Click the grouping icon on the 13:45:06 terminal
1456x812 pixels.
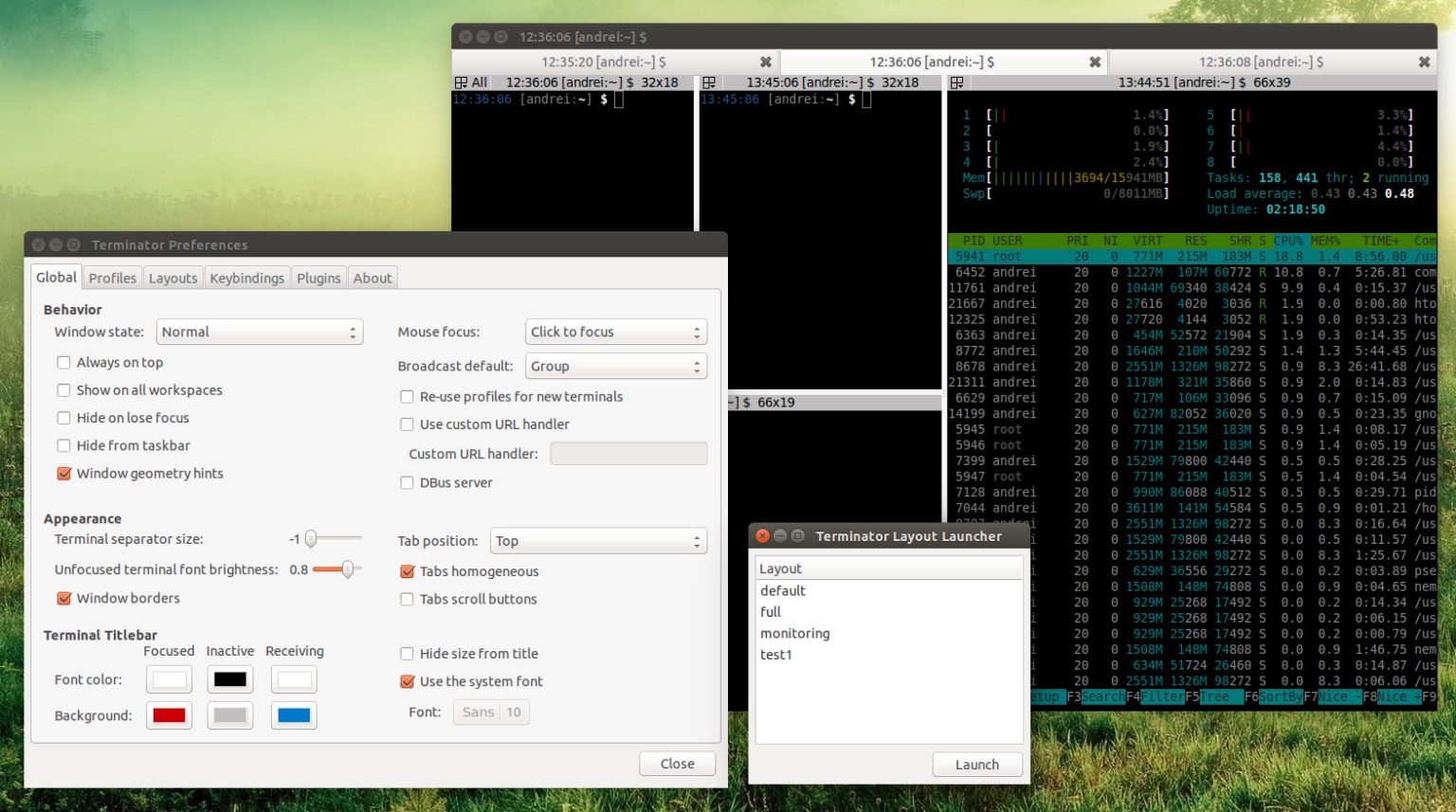(708, 81)
